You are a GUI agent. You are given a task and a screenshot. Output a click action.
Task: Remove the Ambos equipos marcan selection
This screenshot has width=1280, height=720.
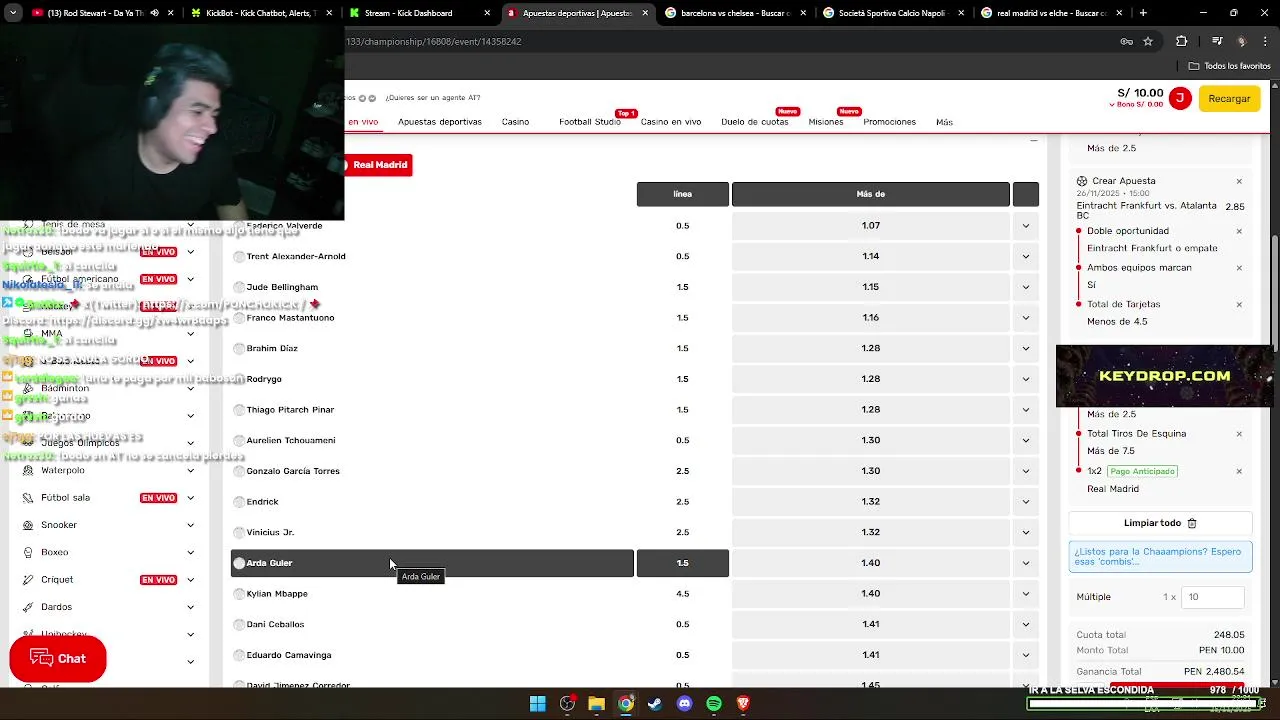(x=1239, y=268)
